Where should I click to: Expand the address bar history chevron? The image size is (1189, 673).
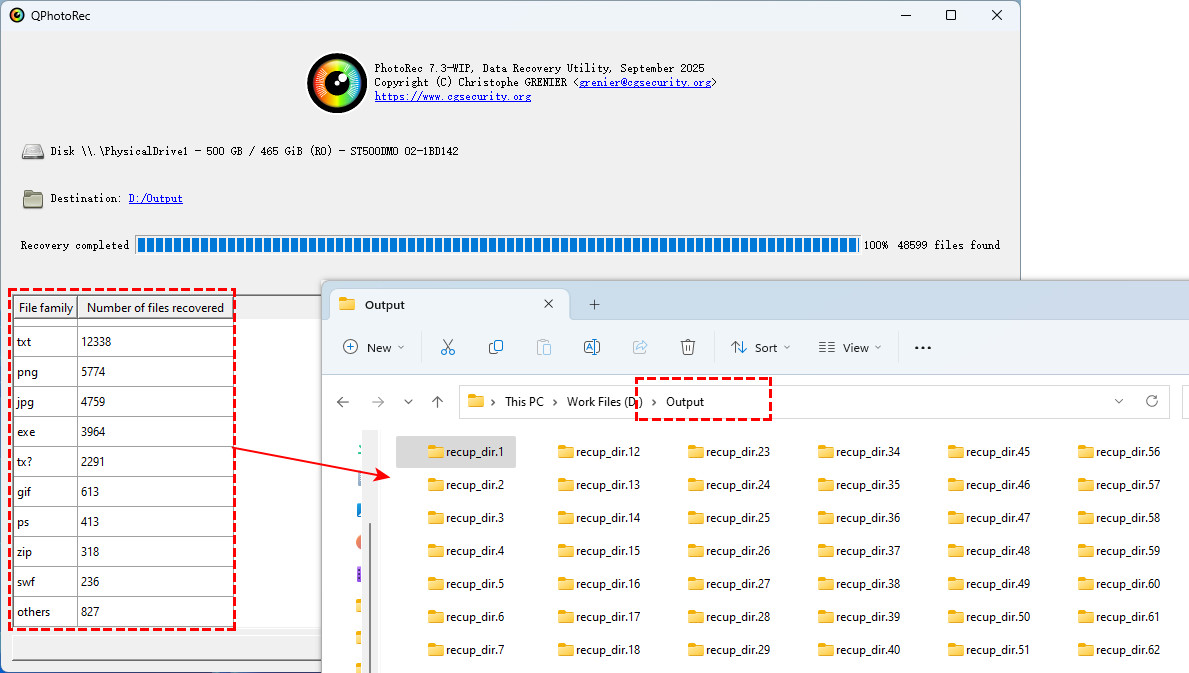pos(1118,401)
